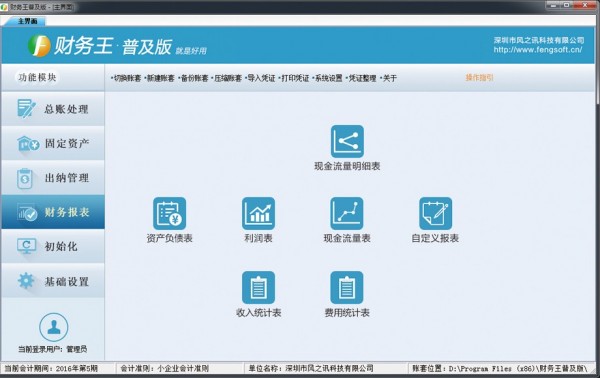Select the 固定资产 module
This screenshot has height=378, width=600.
coord(53,143)
